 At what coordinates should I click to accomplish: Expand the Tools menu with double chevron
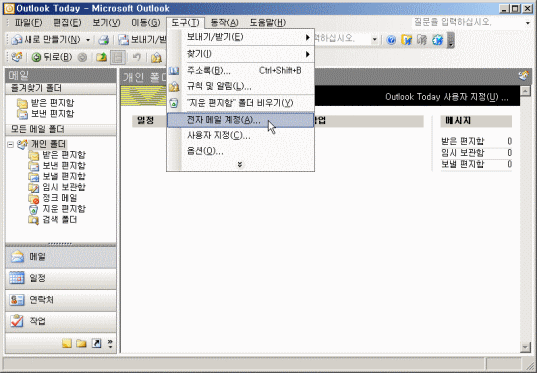click(x=240, y=165)
